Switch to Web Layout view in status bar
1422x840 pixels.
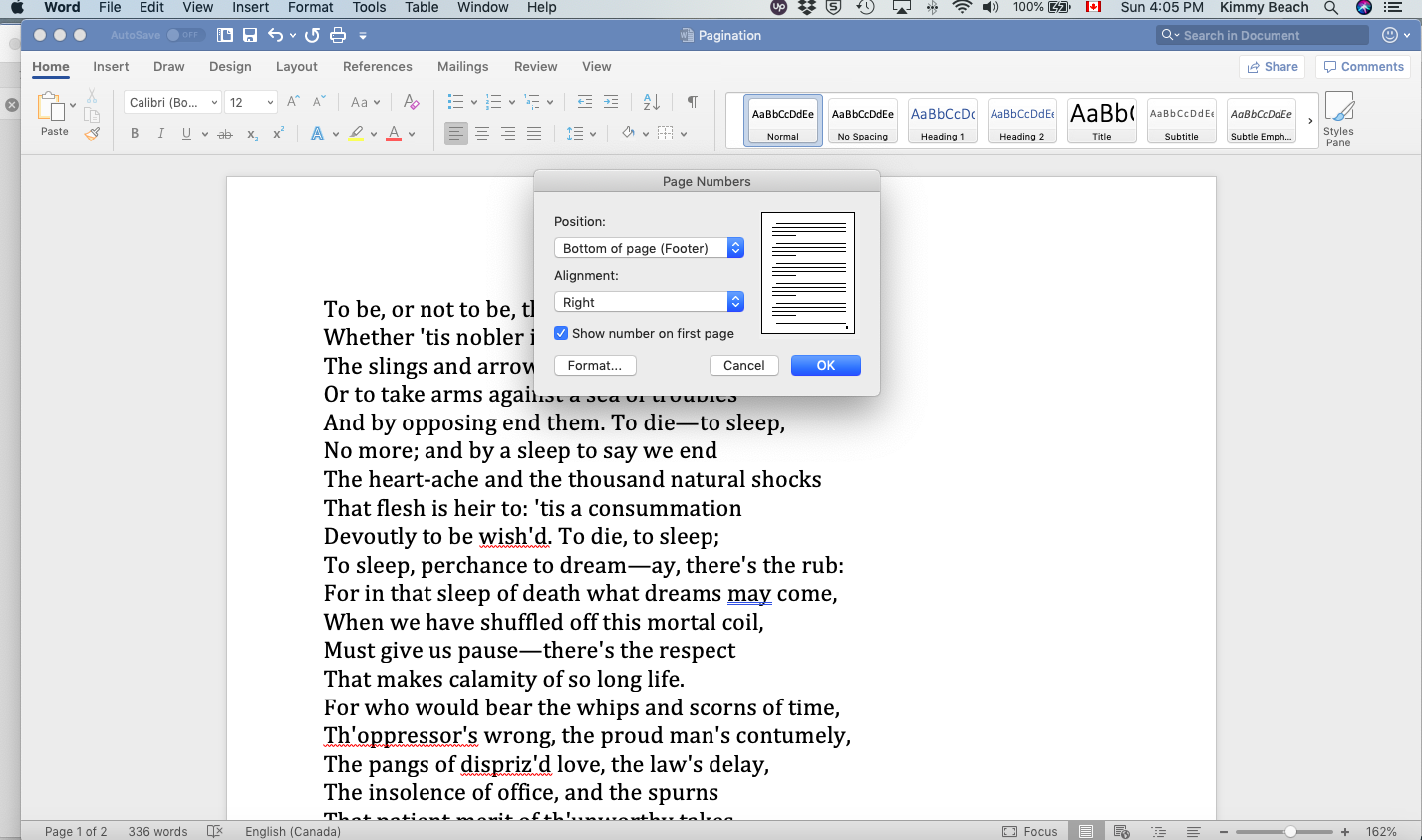[x=1122, y=831]
